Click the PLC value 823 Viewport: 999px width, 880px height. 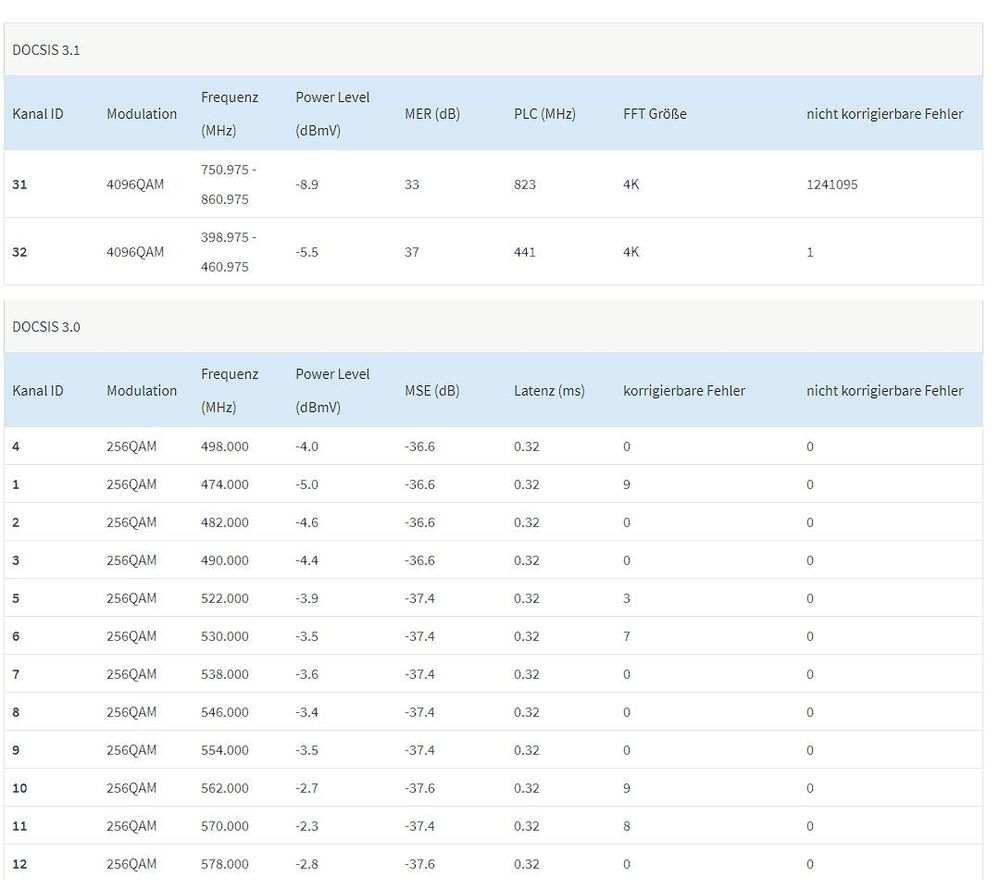pyautogui.click(x=525, y=184)
